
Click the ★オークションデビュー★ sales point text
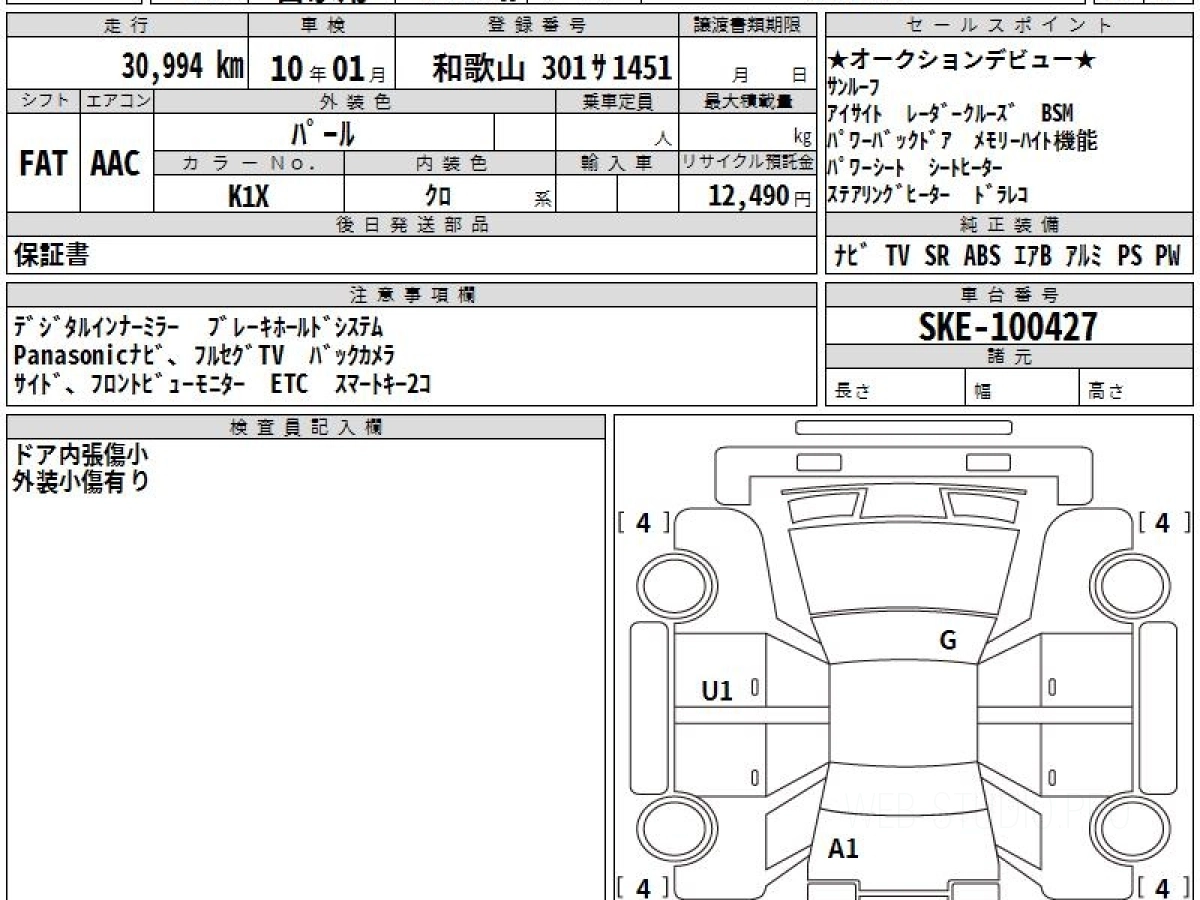click(x=962, y=61)
